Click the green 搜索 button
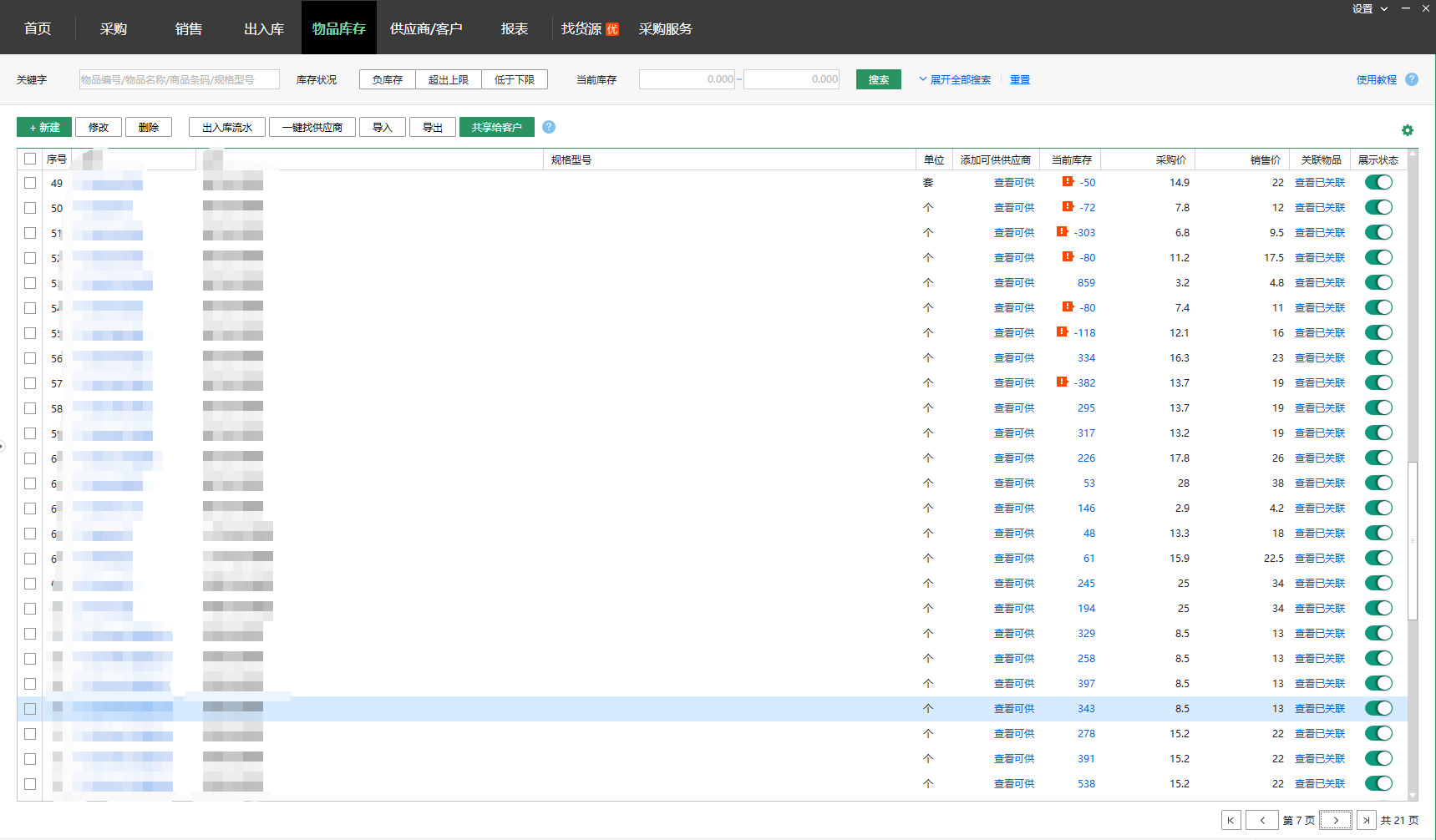Viewport: 1436px width, 840px height. [x=878, y=79]
